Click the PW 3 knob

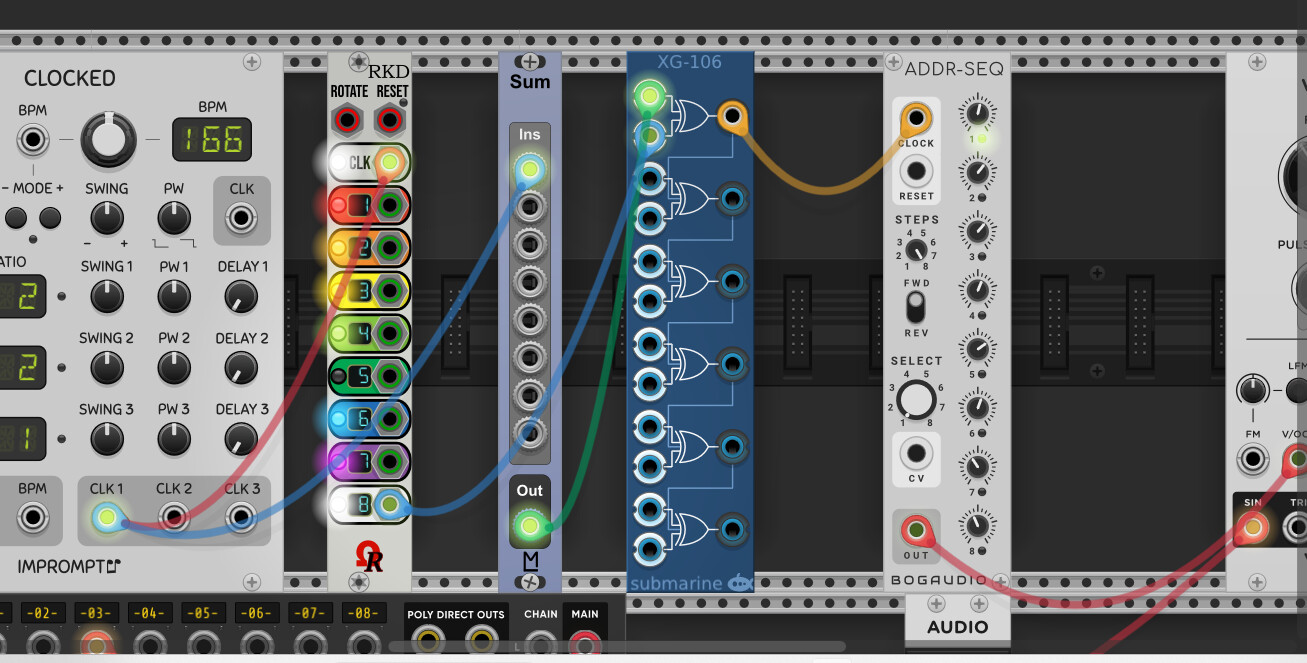(x=174, y=439)
